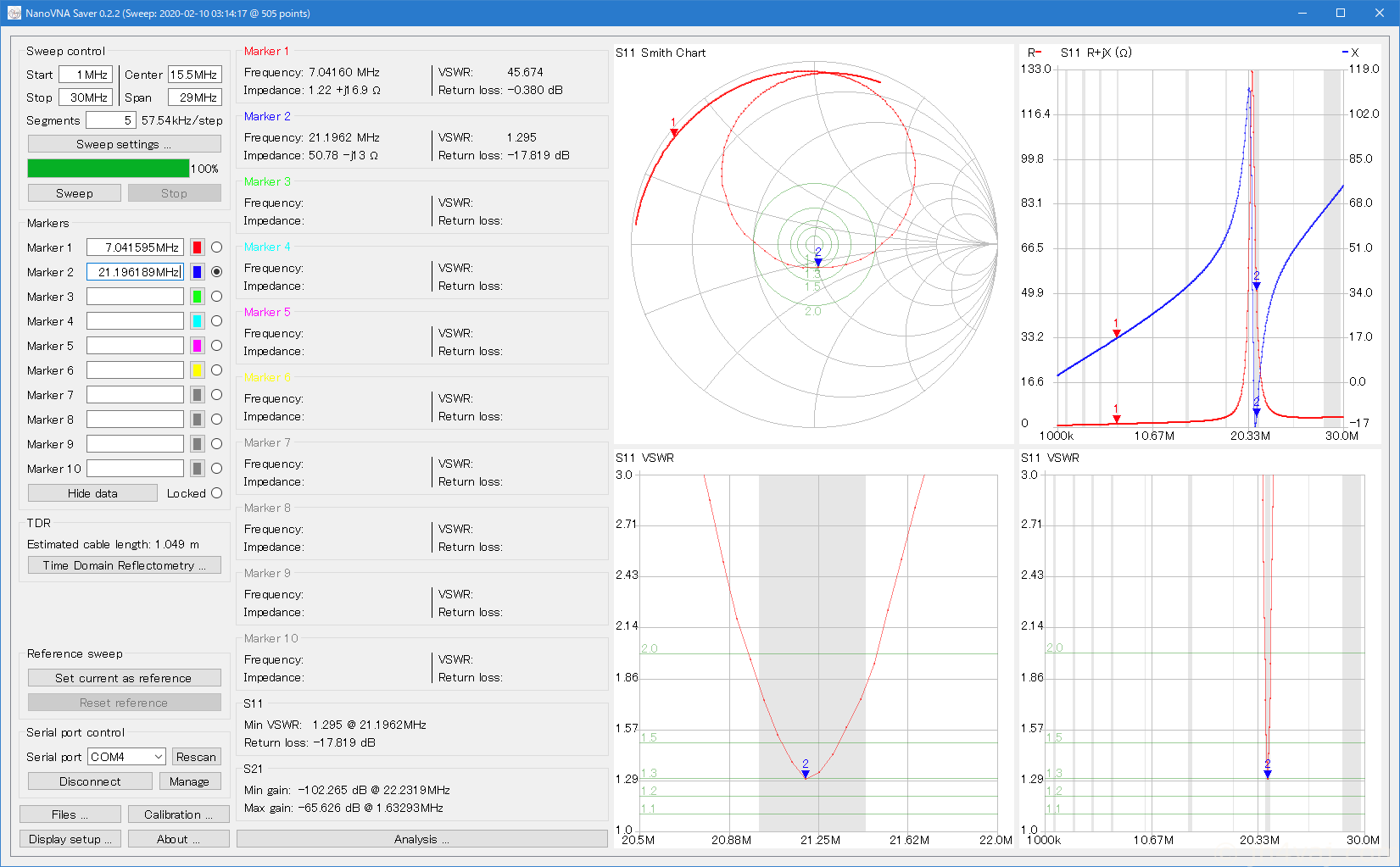Open Sweep settings dialog
The height and width of the screenshot is (867, 1400).
[124, 144]
